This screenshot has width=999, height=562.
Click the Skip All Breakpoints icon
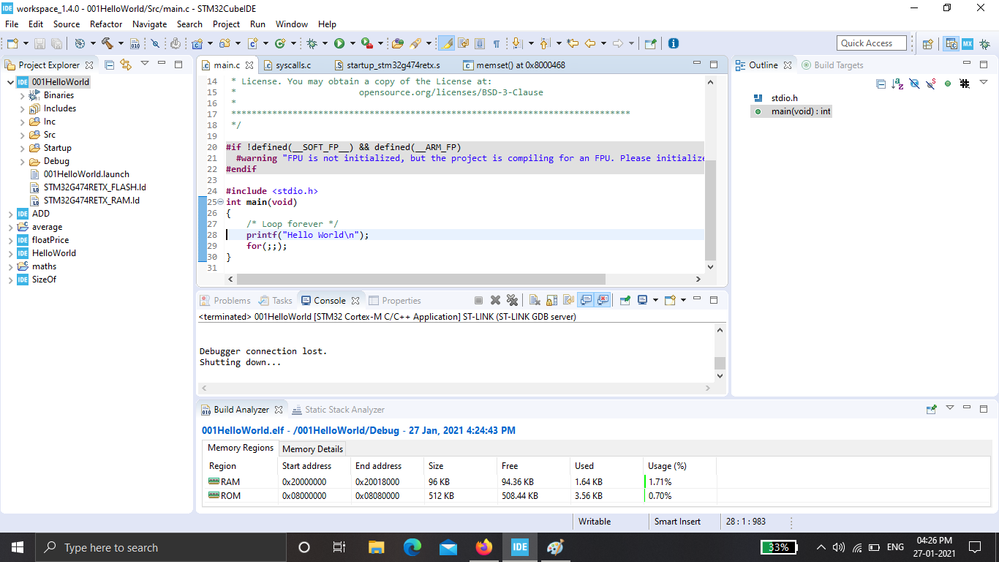coord(155,43)
